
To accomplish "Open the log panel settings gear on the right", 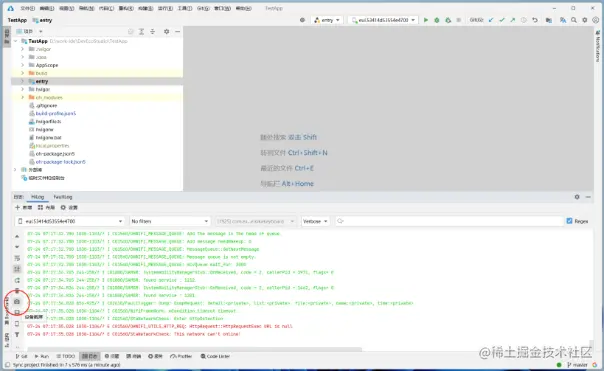I will [x=577, y=197].
